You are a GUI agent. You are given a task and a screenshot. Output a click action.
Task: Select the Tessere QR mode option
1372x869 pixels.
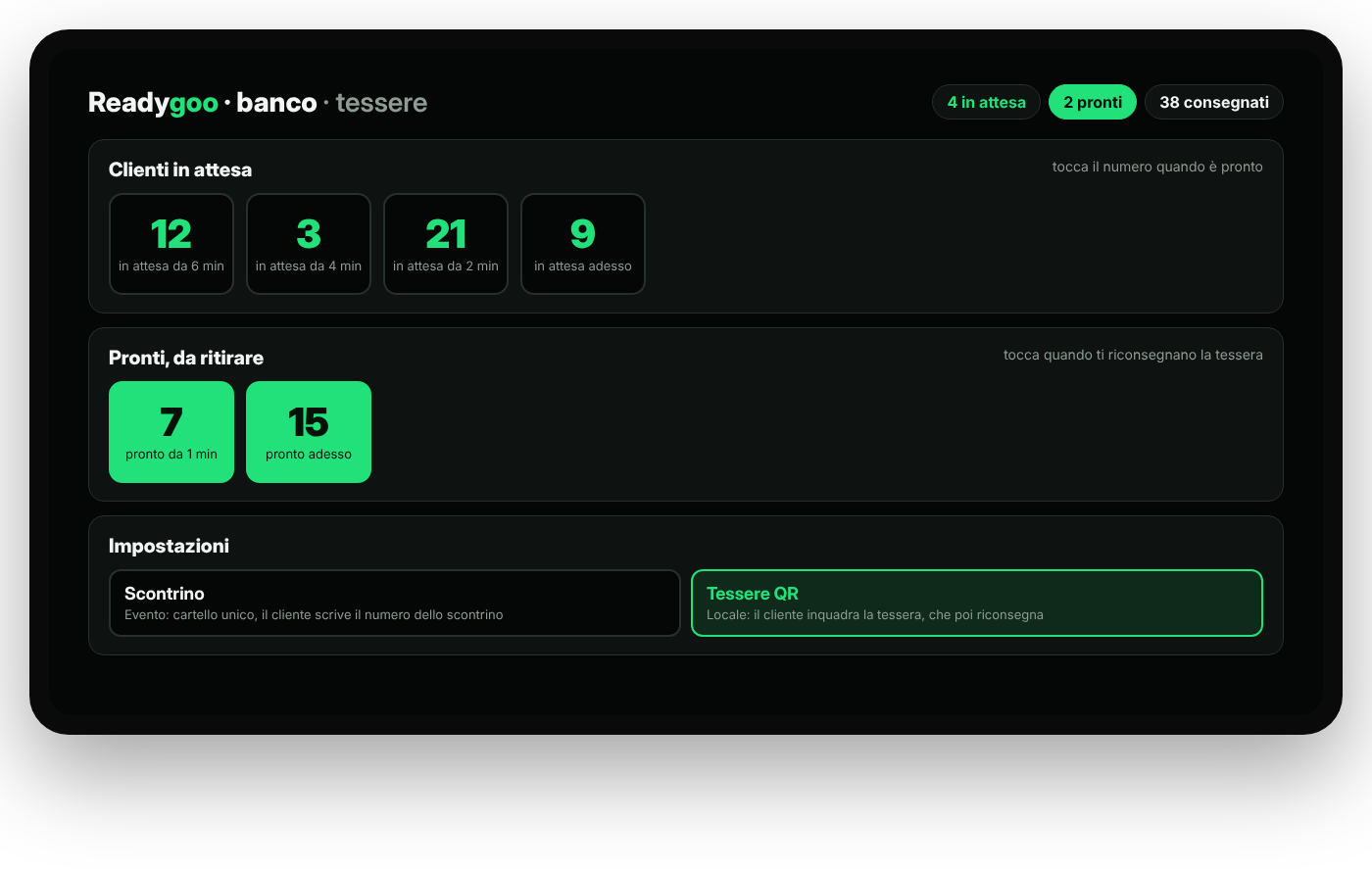click(x=977, y=603)
